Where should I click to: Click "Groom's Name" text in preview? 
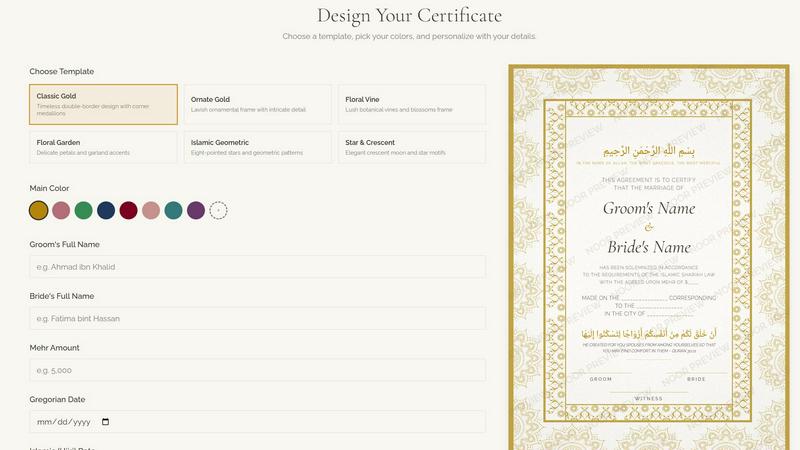649,208
